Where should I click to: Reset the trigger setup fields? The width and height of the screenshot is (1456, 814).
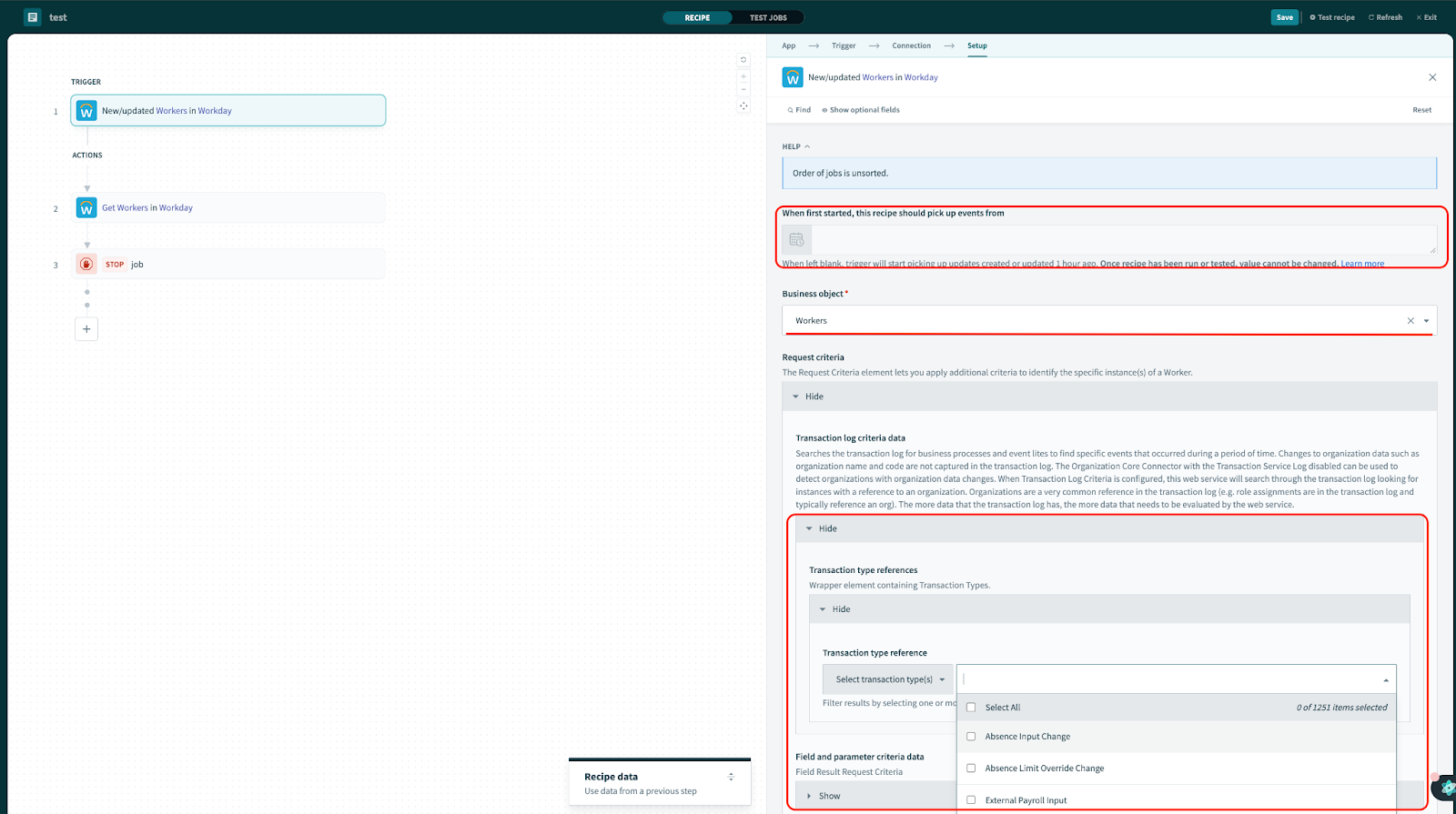tap(1421, 110)
